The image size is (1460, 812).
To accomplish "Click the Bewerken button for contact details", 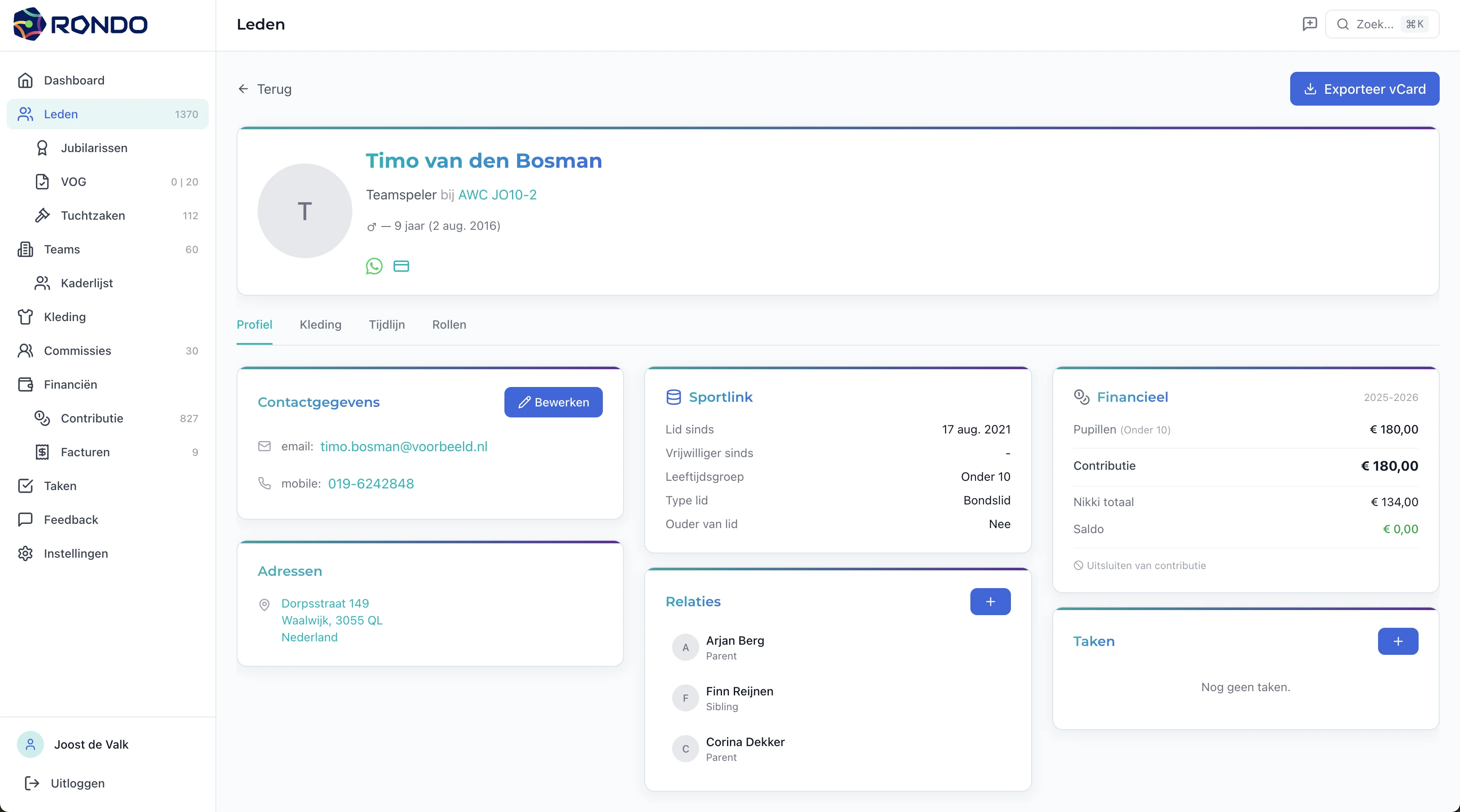I will click(553, 402).
